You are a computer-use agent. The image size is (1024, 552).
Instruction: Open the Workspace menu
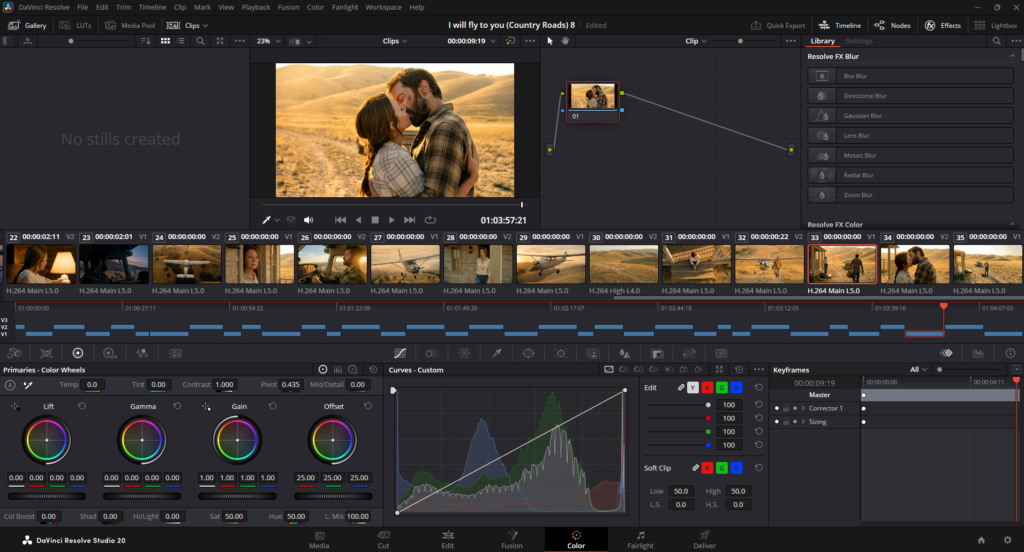383,7
